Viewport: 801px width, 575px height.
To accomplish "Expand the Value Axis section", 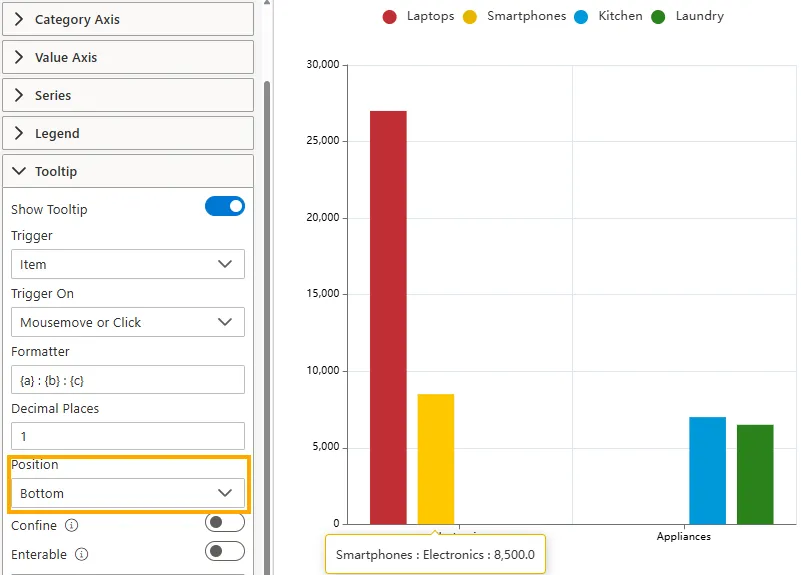I will [128, 57].
